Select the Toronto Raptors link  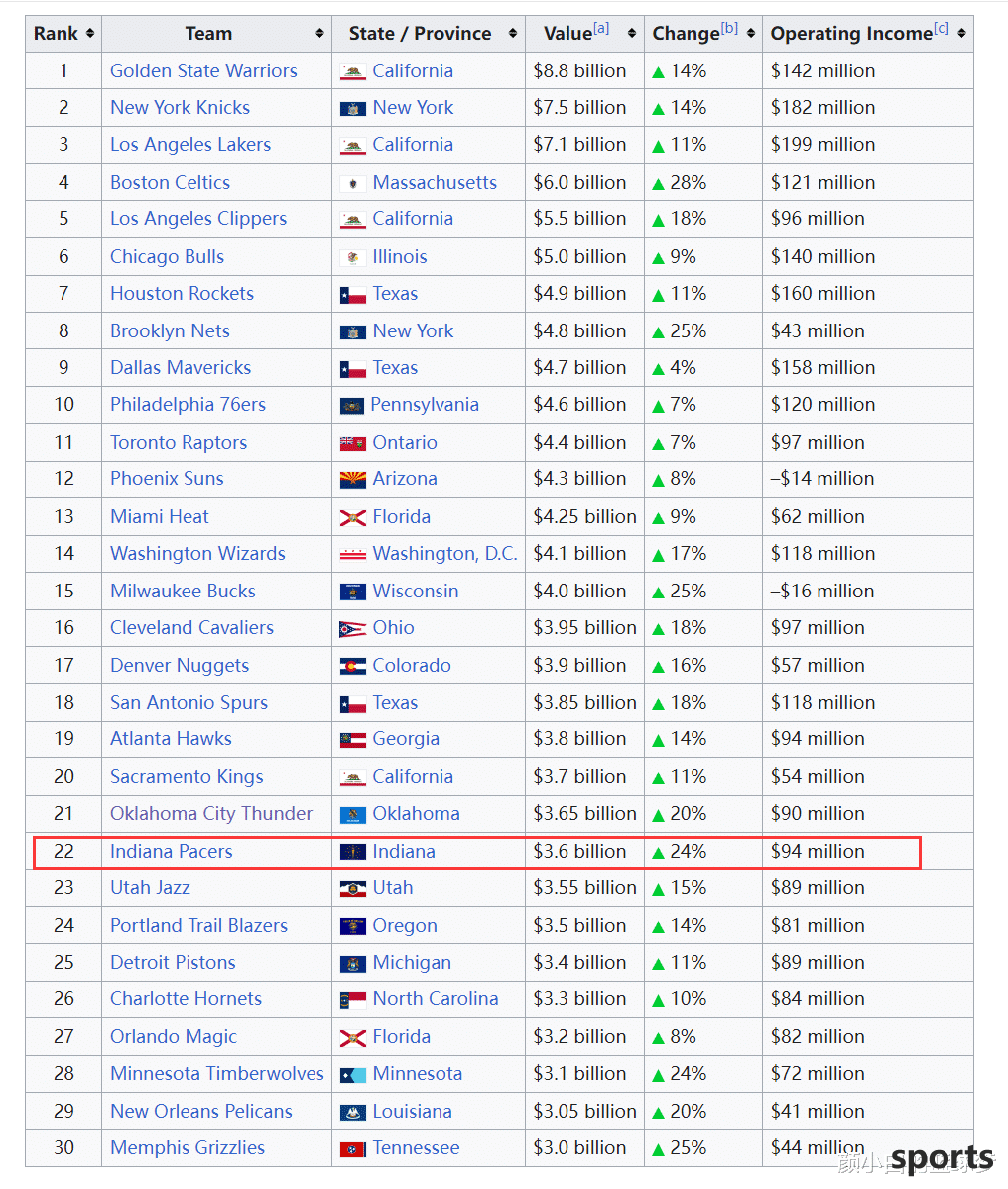pos(179,443)
